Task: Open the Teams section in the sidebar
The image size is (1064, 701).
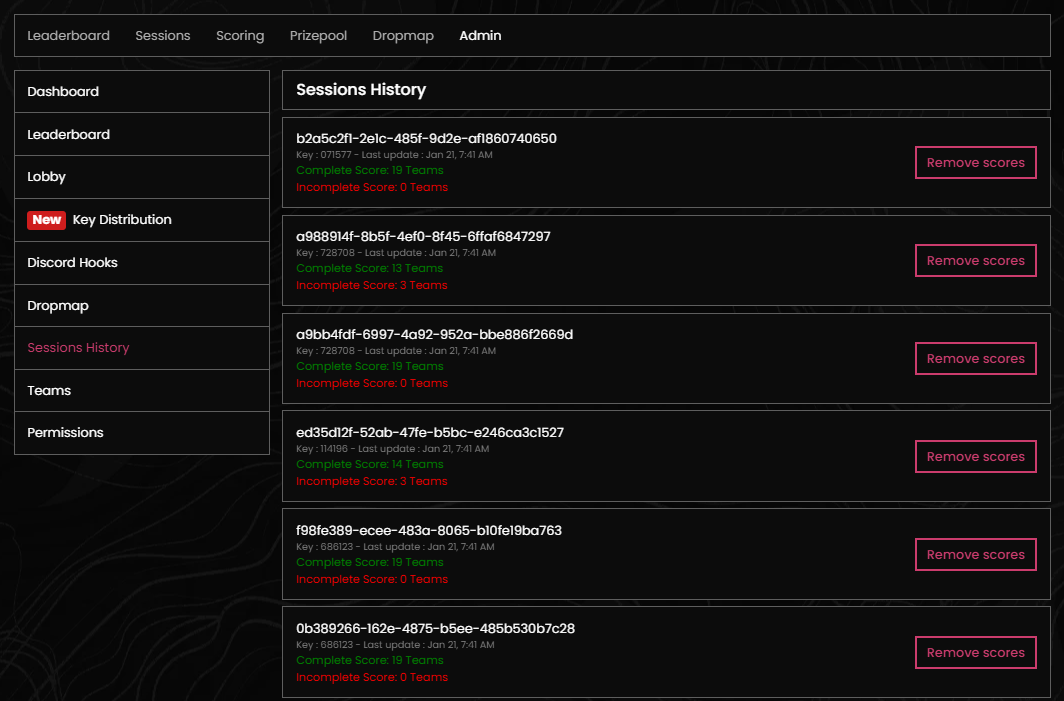Action: [x=49, y=391]
